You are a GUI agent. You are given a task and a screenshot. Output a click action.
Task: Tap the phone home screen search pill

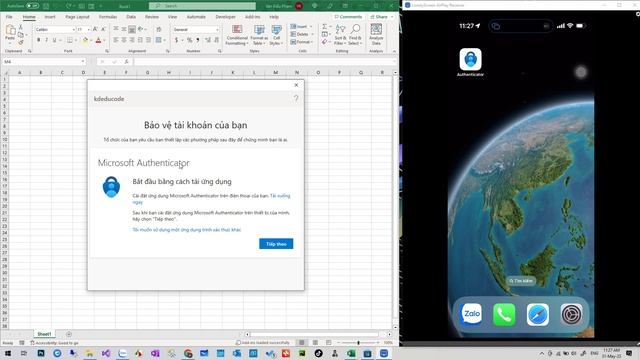click(521, 281)
